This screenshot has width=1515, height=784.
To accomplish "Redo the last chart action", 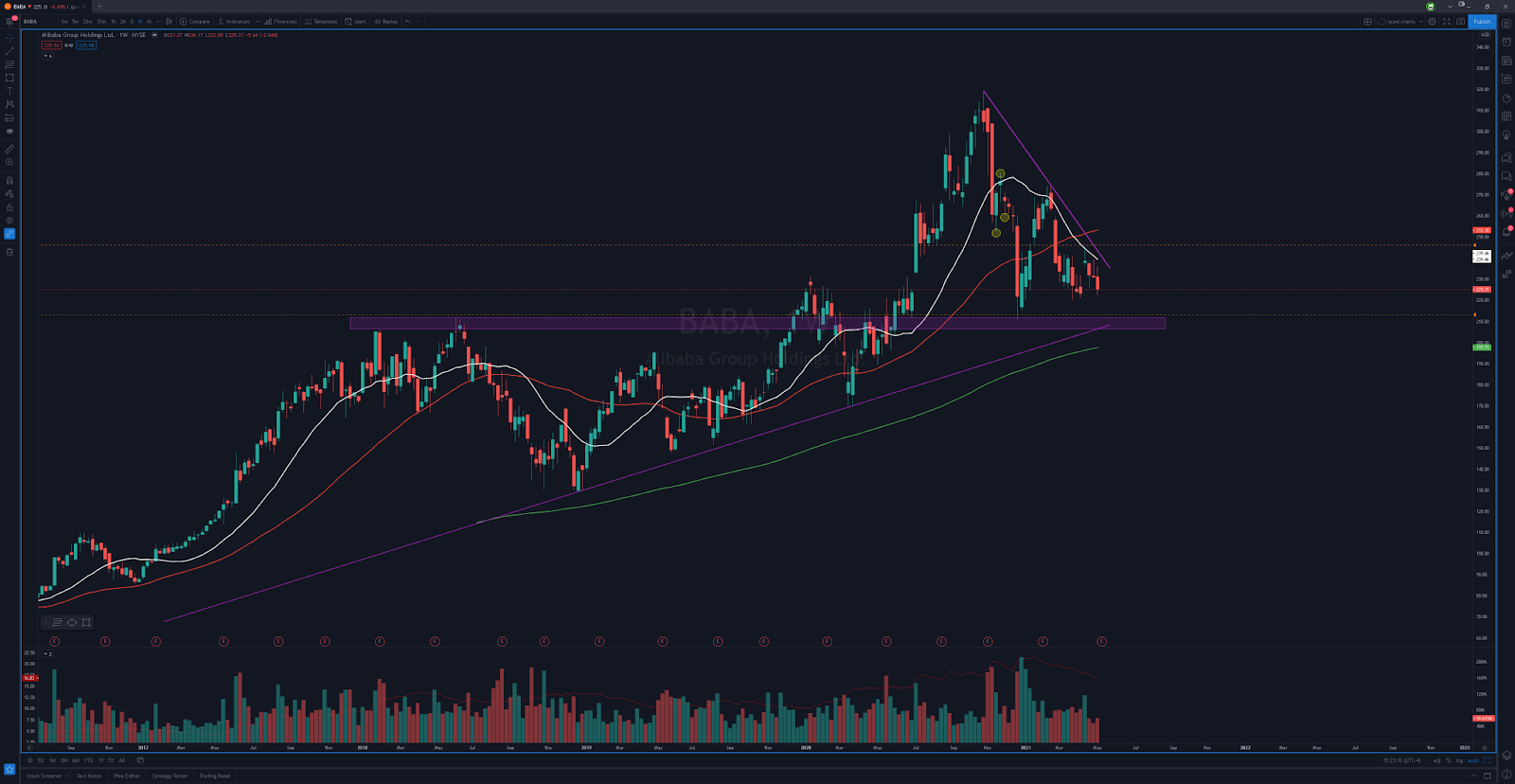I will click(418, 21).
